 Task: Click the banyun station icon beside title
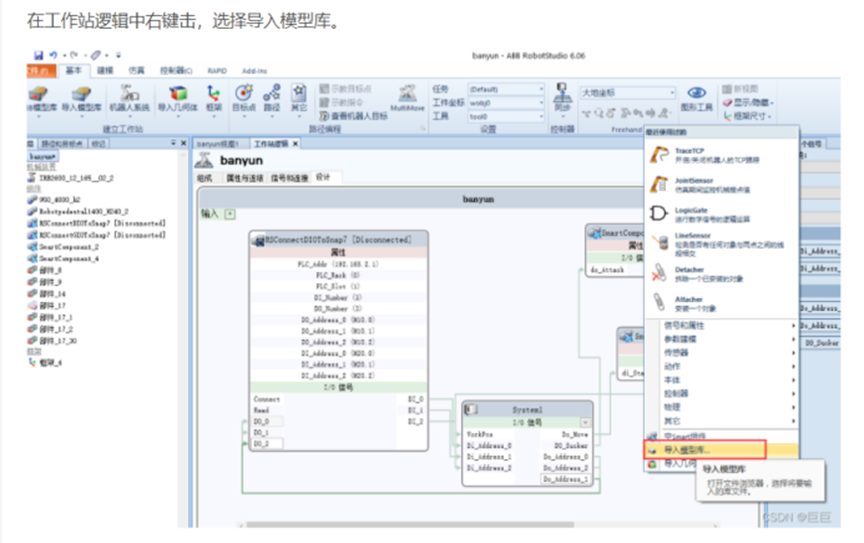pos(204,160)
